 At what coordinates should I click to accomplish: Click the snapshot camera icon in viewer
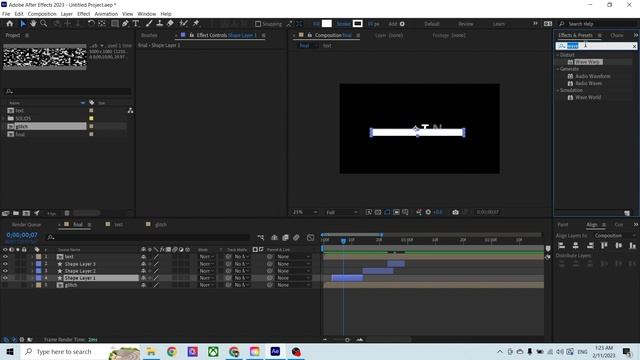[x=456, y=212]
